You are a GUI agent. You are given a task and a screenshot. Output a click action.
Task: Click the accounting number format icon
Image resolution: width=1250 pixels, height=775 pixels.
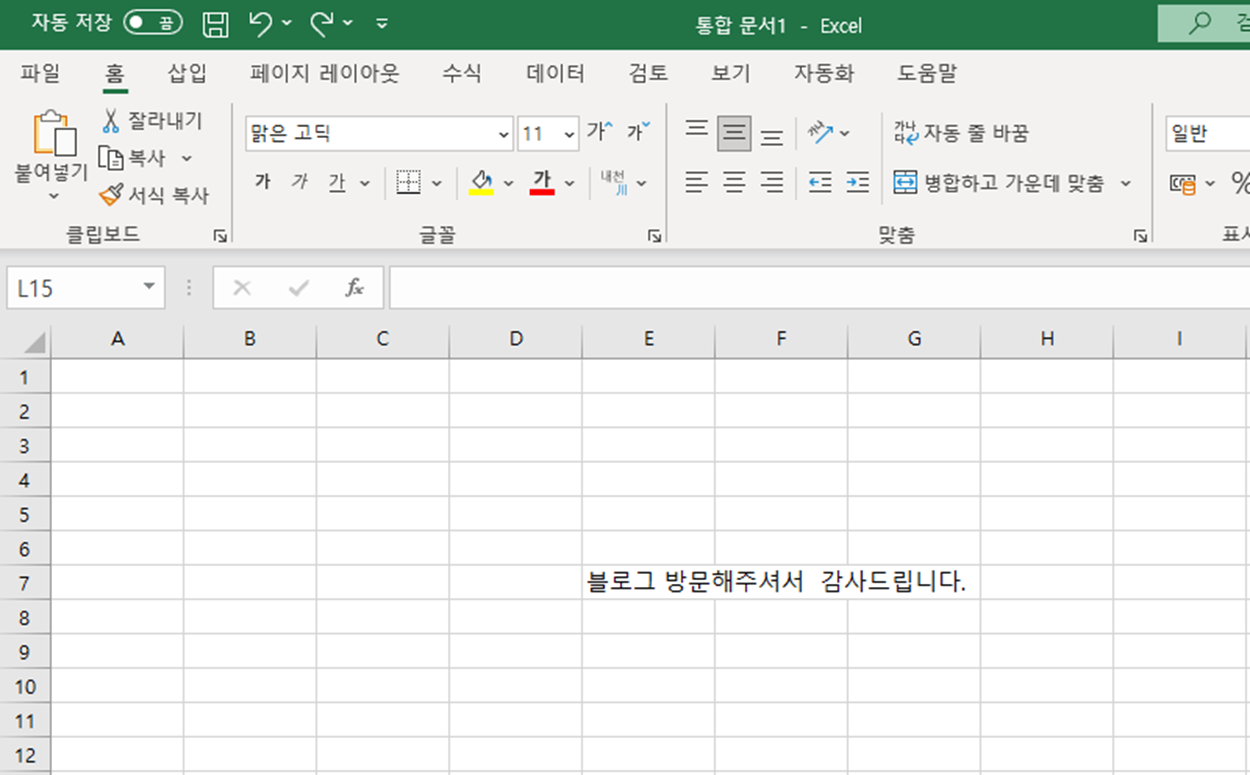pos(1183,184)
